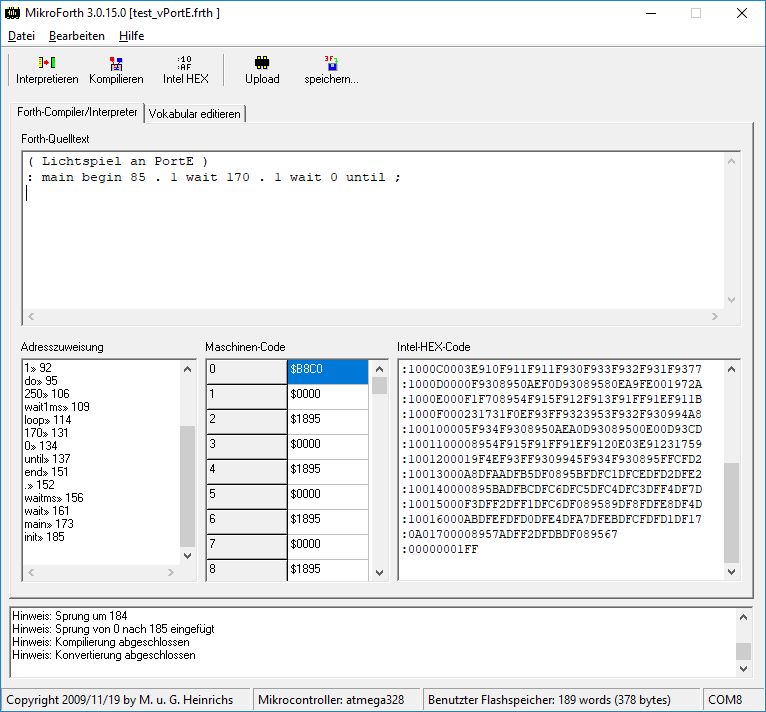Start the Kompilieren toolbar action
The width and height of the screenshot is (766, 712).
pos(116,70)
